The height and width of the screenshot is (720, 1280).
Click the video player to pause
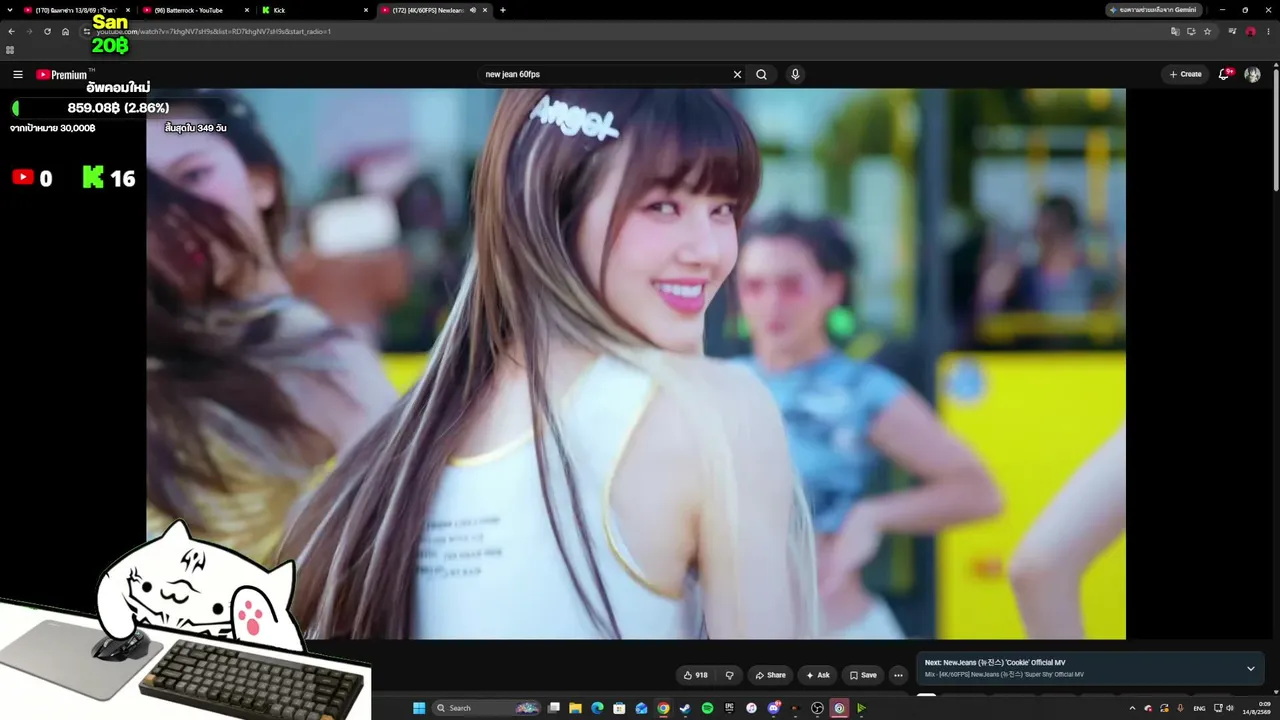point(636,363)
